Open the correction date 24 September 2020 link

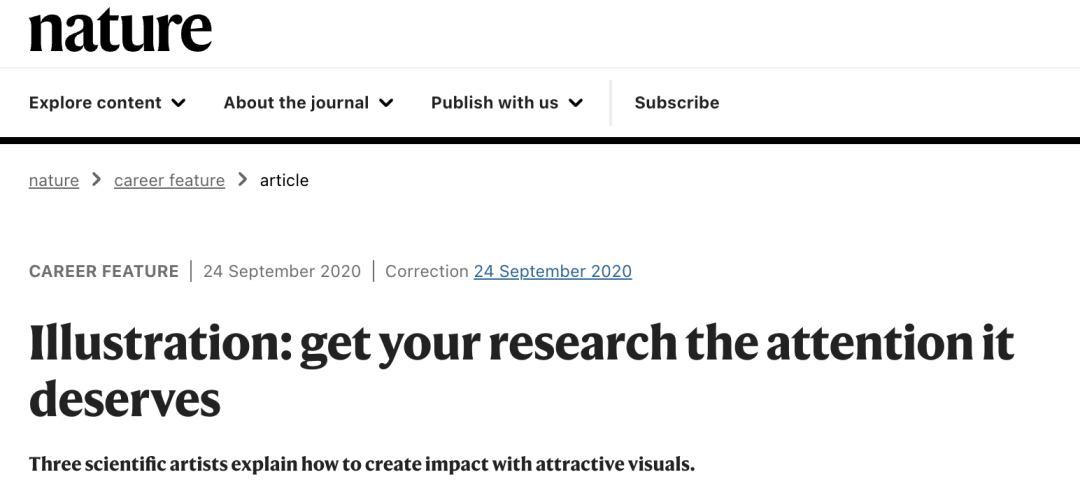pyautogui.click(x=552, y=271)
